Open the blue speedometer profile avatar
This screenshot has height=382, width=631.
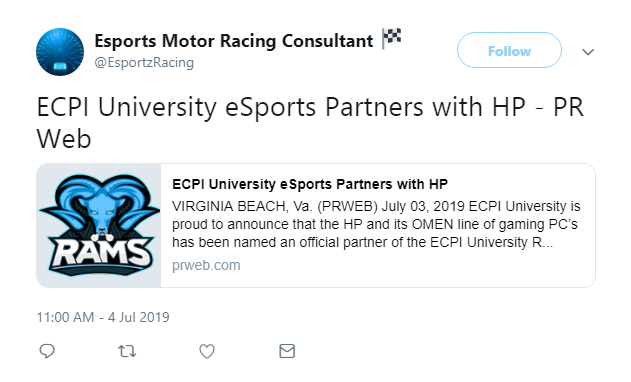click(60, 52)
